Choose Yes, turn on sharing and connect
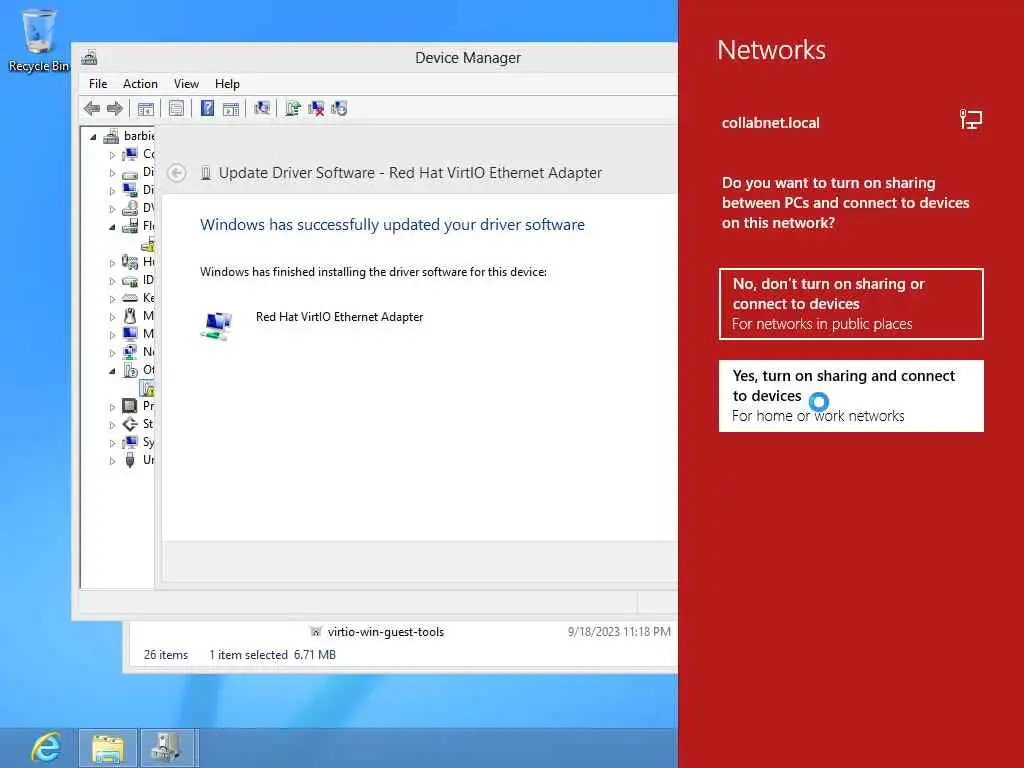 coord(851,396)
